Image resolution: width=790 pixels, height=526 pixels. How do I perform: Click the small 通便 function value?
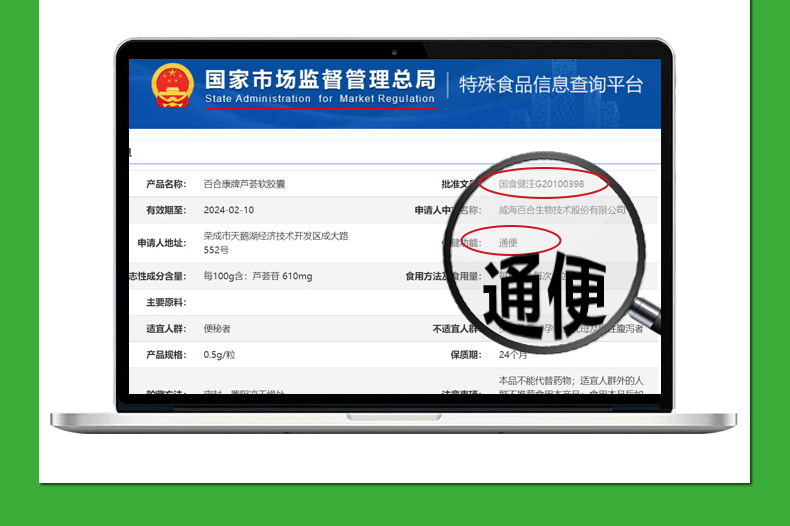508,243
